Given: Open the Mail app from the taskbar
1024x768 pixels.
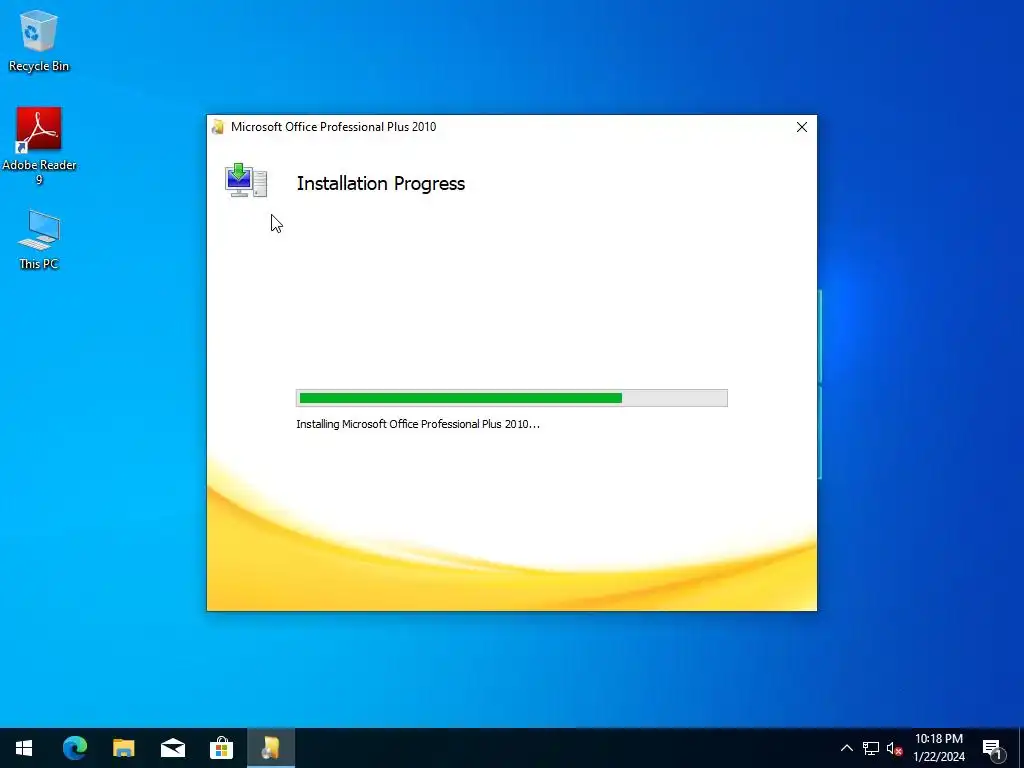Looking at the screenshot, I should pos(172,748).
